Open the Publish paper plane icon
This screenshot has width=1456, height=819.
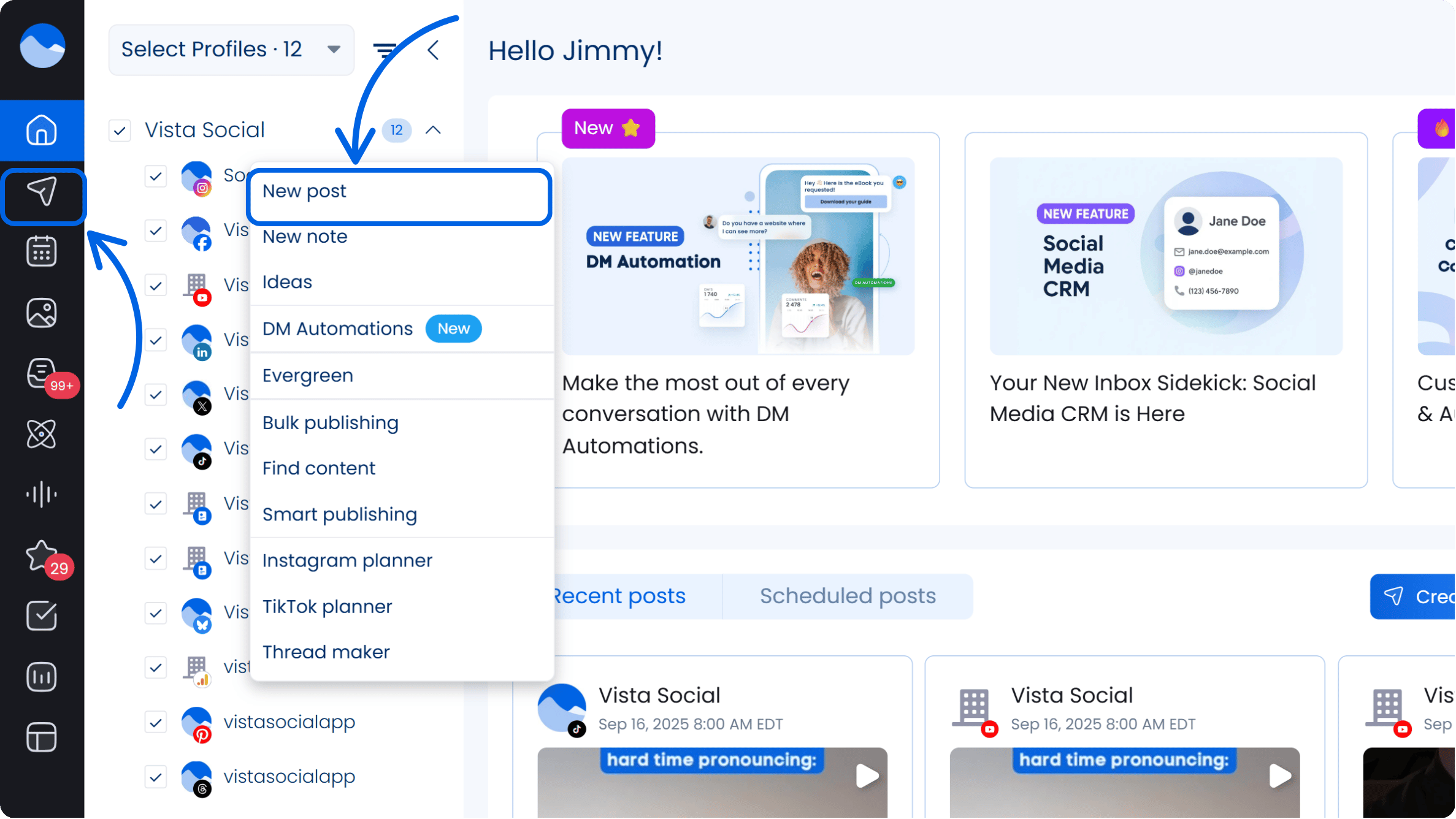[x=42, y=191]
